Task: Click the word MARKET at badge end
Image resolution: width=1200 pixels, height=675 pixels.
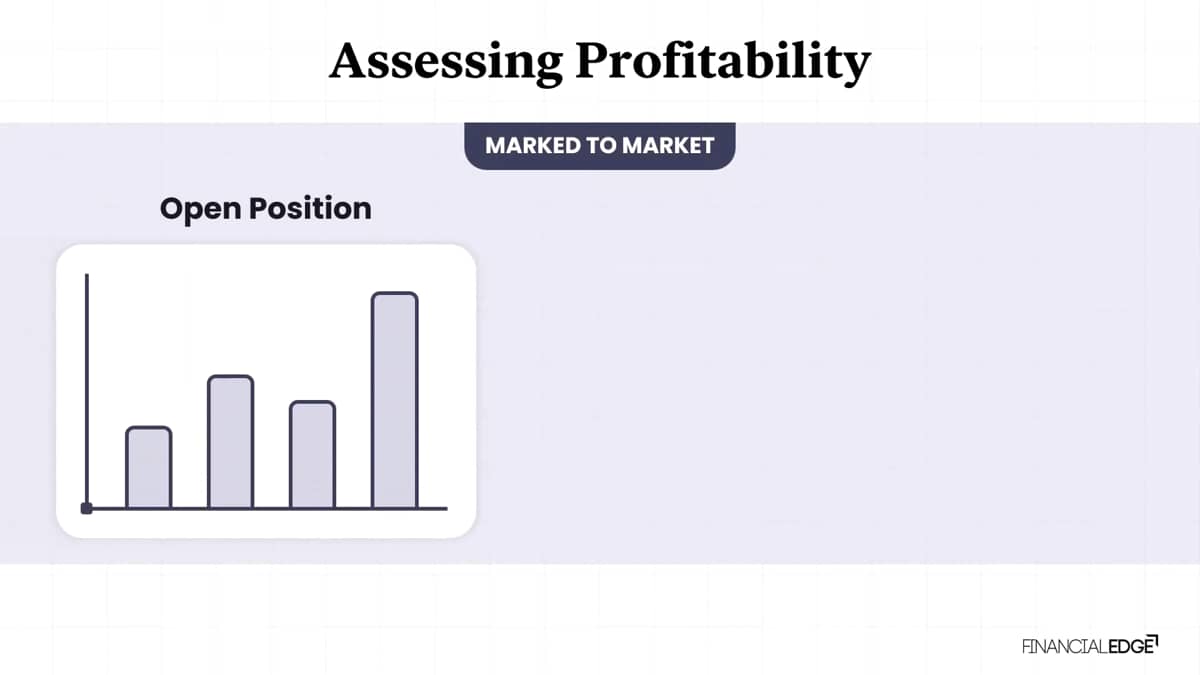Action: [668, 145]
